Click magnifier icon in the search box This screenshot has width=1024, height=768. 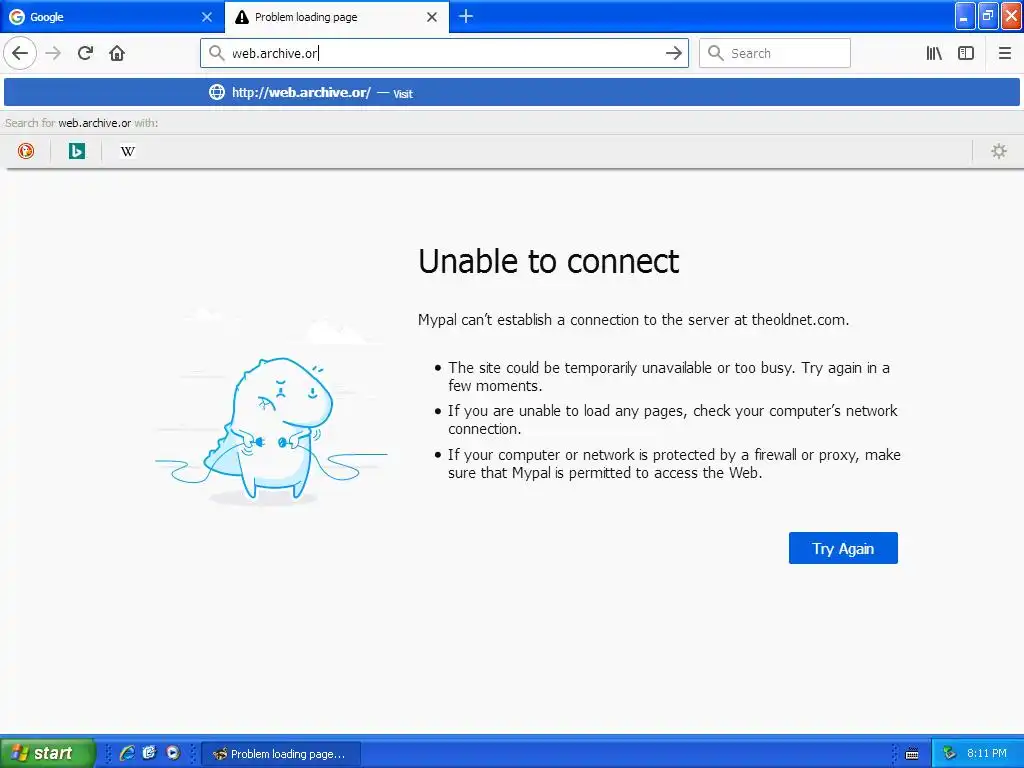click(x=716, y=53)
